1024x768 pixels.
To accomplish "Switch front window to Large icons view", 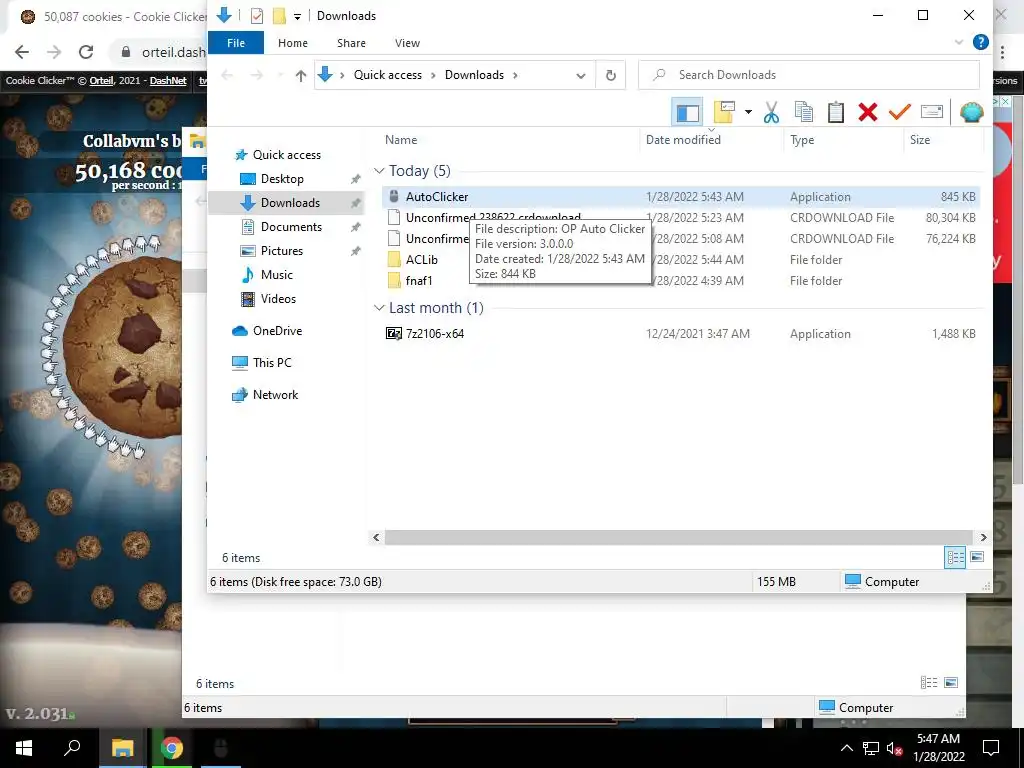I will click(977, 558).
